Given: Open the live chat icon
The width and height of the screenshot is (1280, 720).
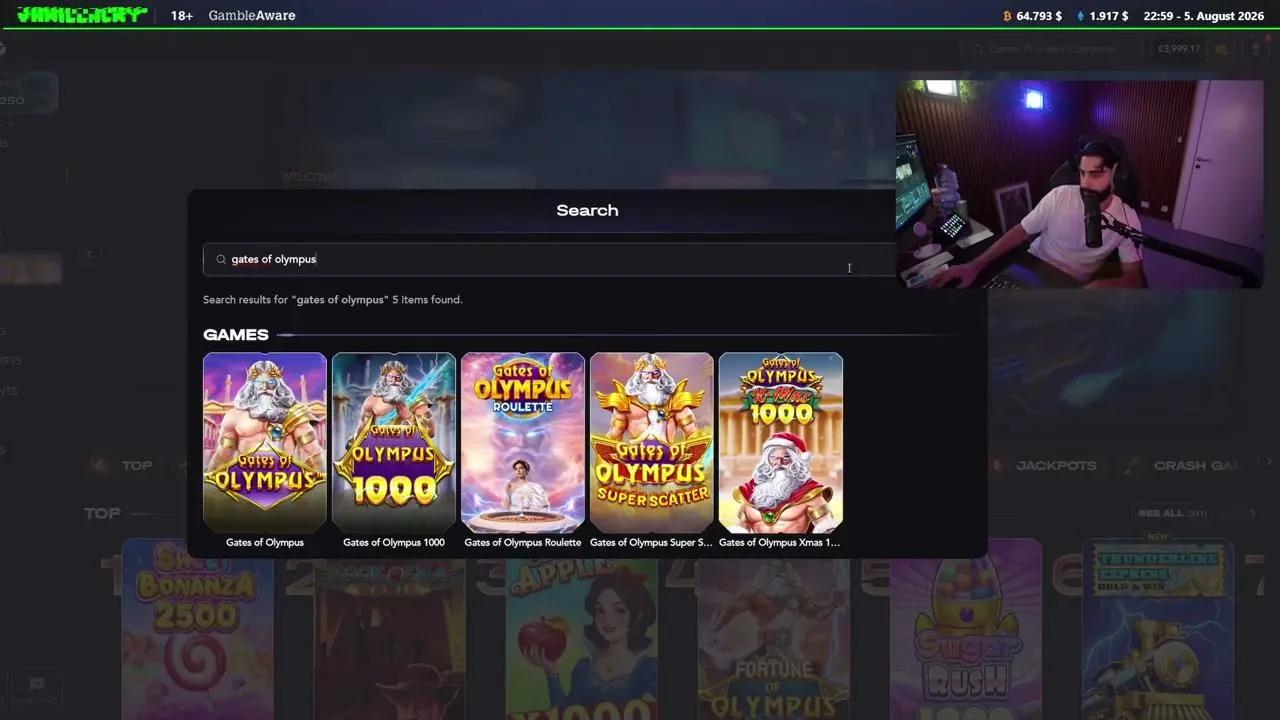Looking at the screenshot, I should click(37, 686).
